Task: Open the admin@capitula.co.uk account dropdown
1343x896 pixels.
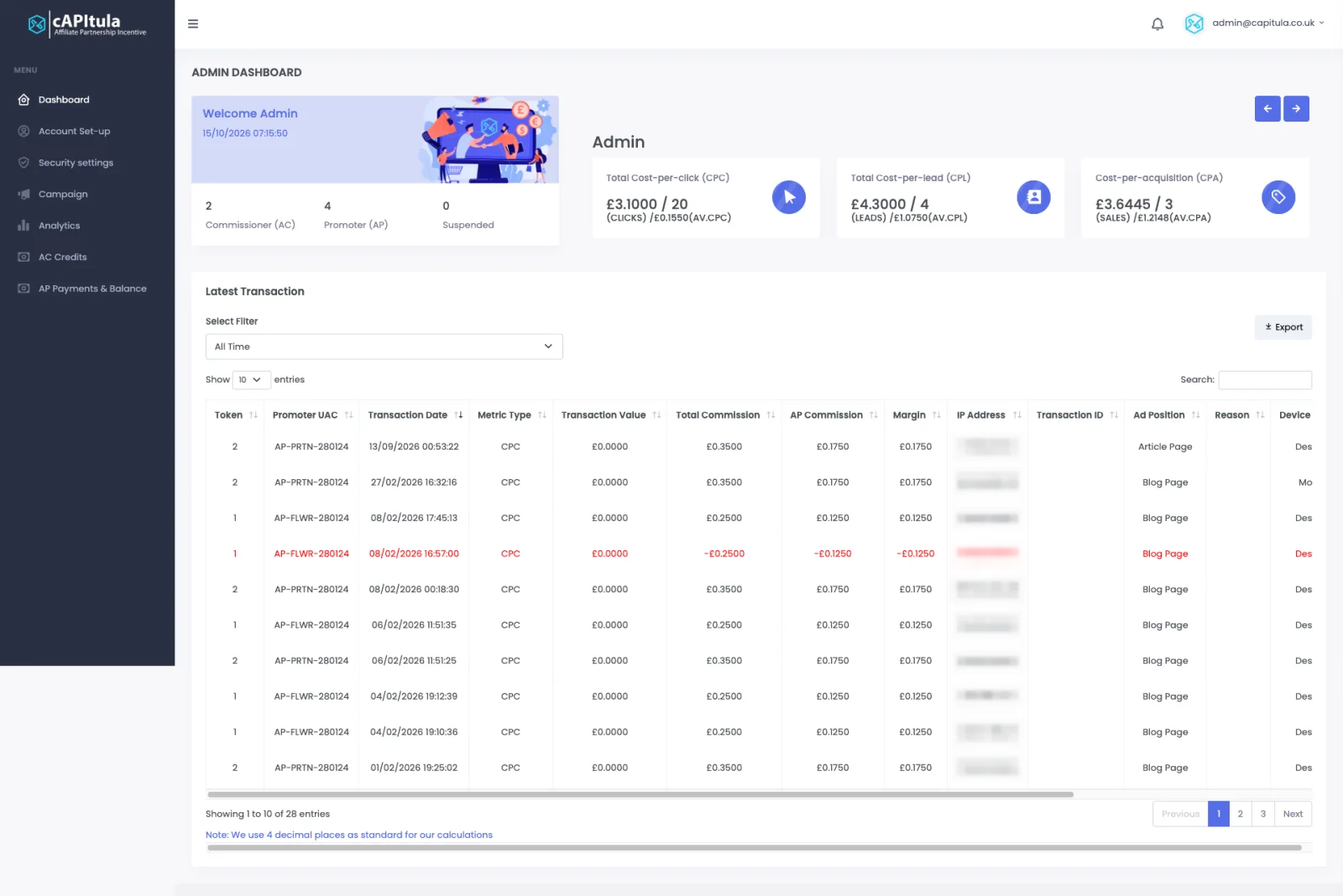Action: 1267,23
